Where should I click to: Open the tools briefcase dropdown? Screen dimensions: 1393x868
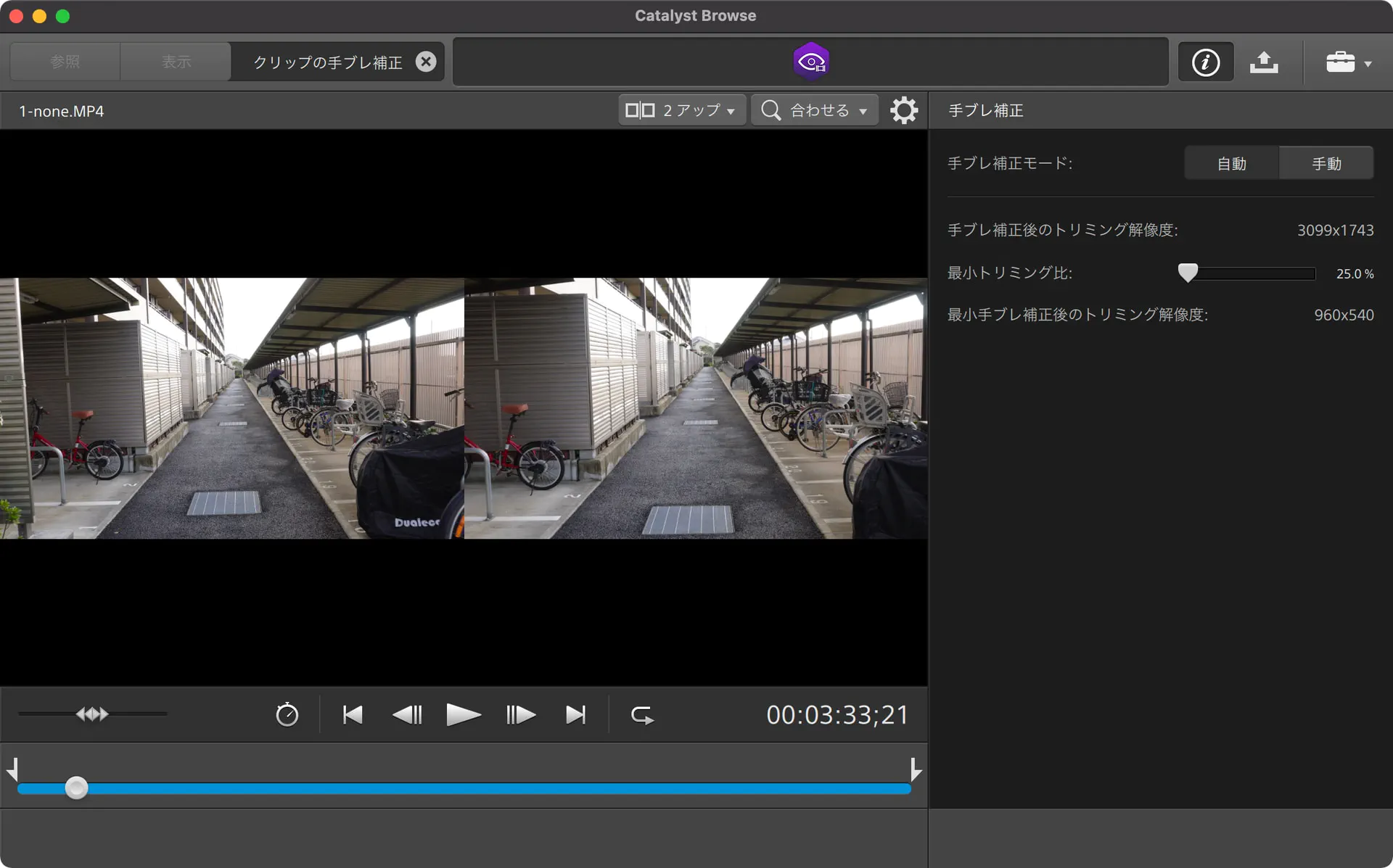1347,62
